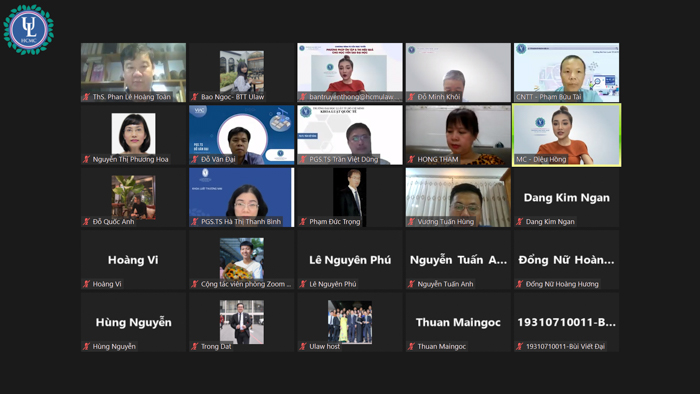
Task: Select PGS.TS Hà Thị Thanh Bình video tile
Action: [x=242, y=197]
